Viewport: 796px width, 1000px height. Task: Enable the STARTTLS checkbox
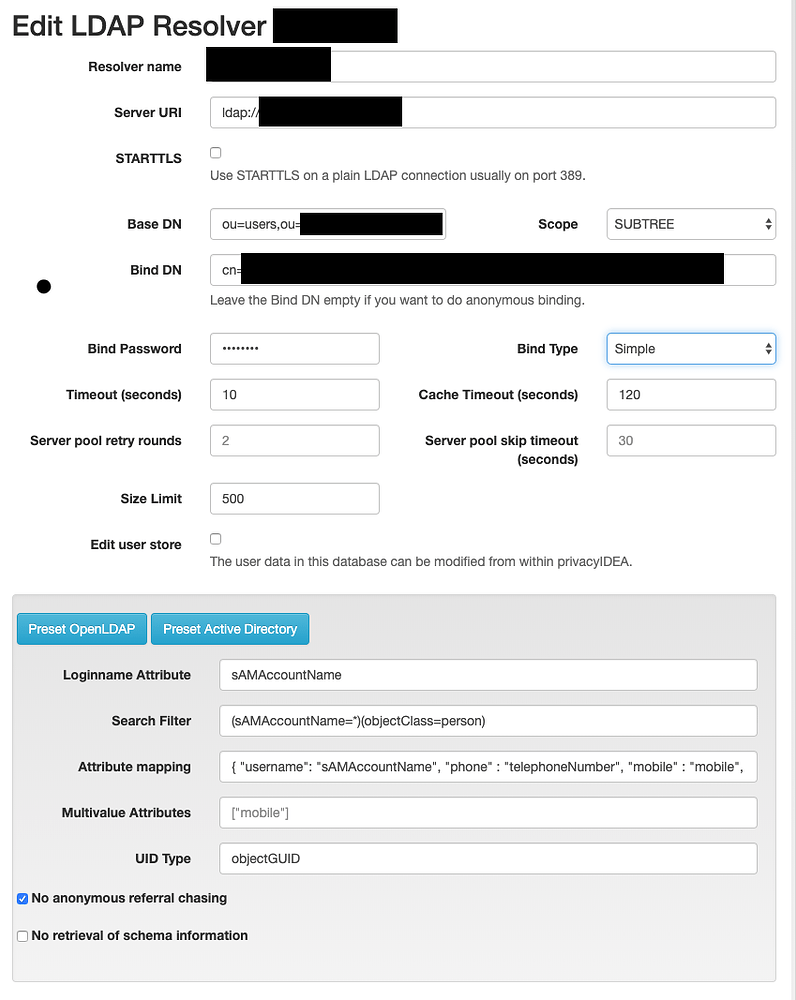coord(215,152)
